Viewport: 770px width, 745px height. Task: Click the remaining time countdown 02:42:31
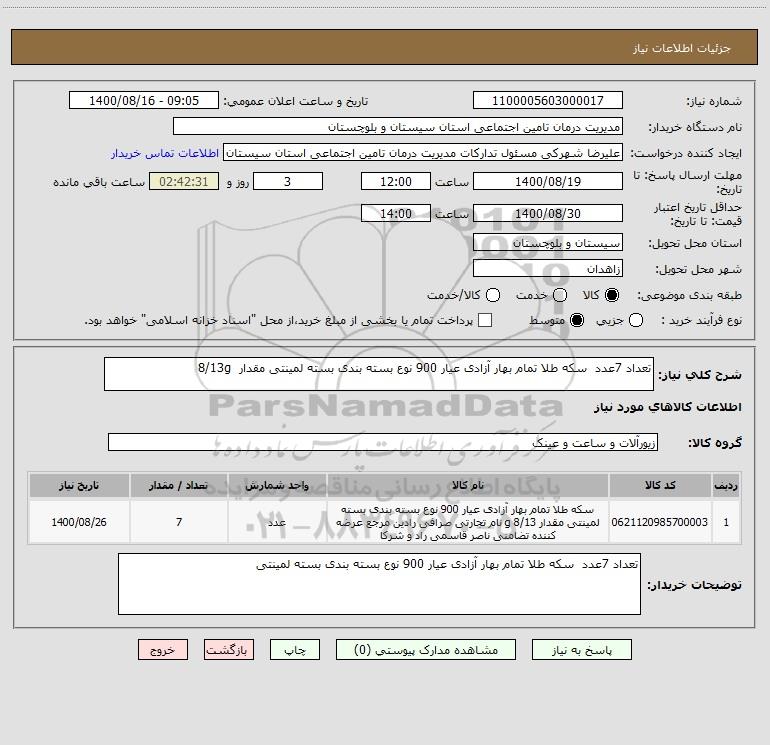[x=184, y=181]
